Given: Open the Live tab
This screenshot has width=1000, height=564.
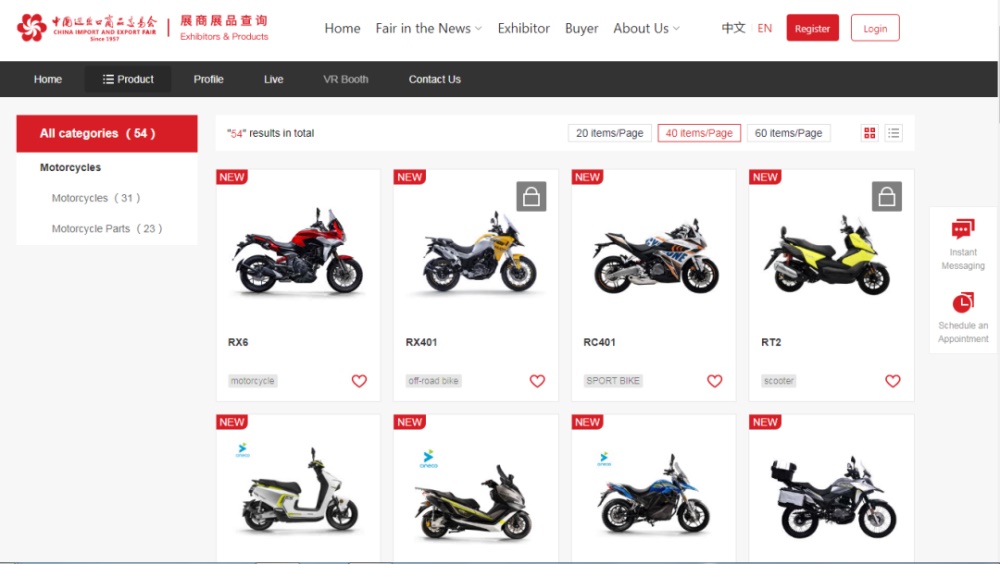Looking at the screenshot, I should 273,79.
